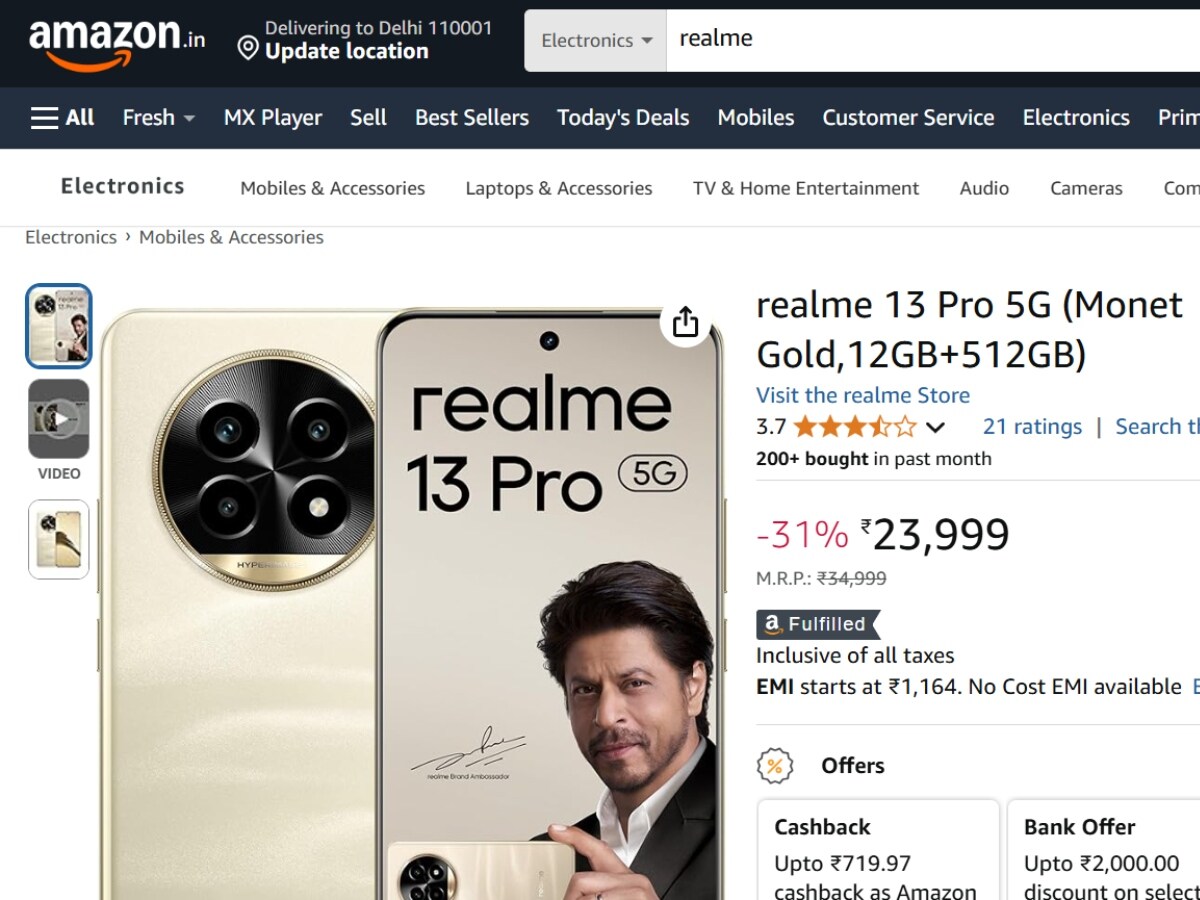Click the location pin icon
Screen dimensions: 1200x900
tap(248, 47)
